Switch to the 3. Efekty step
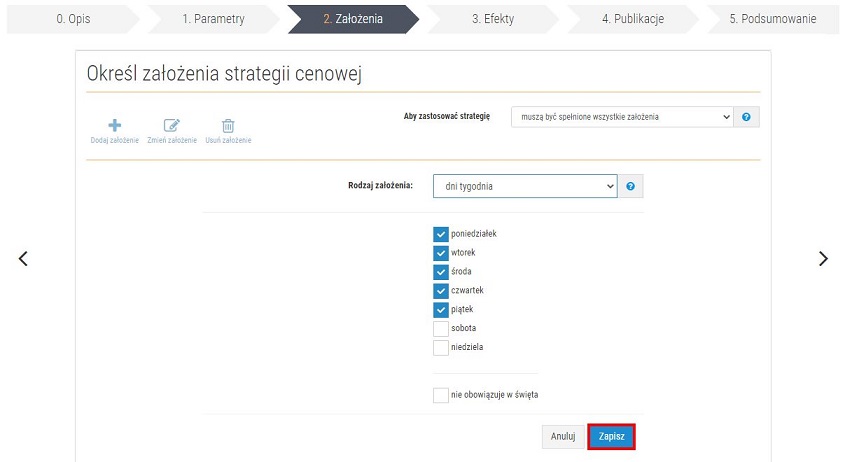This screenshot has height=462, width=845. (x=493, y=19)
